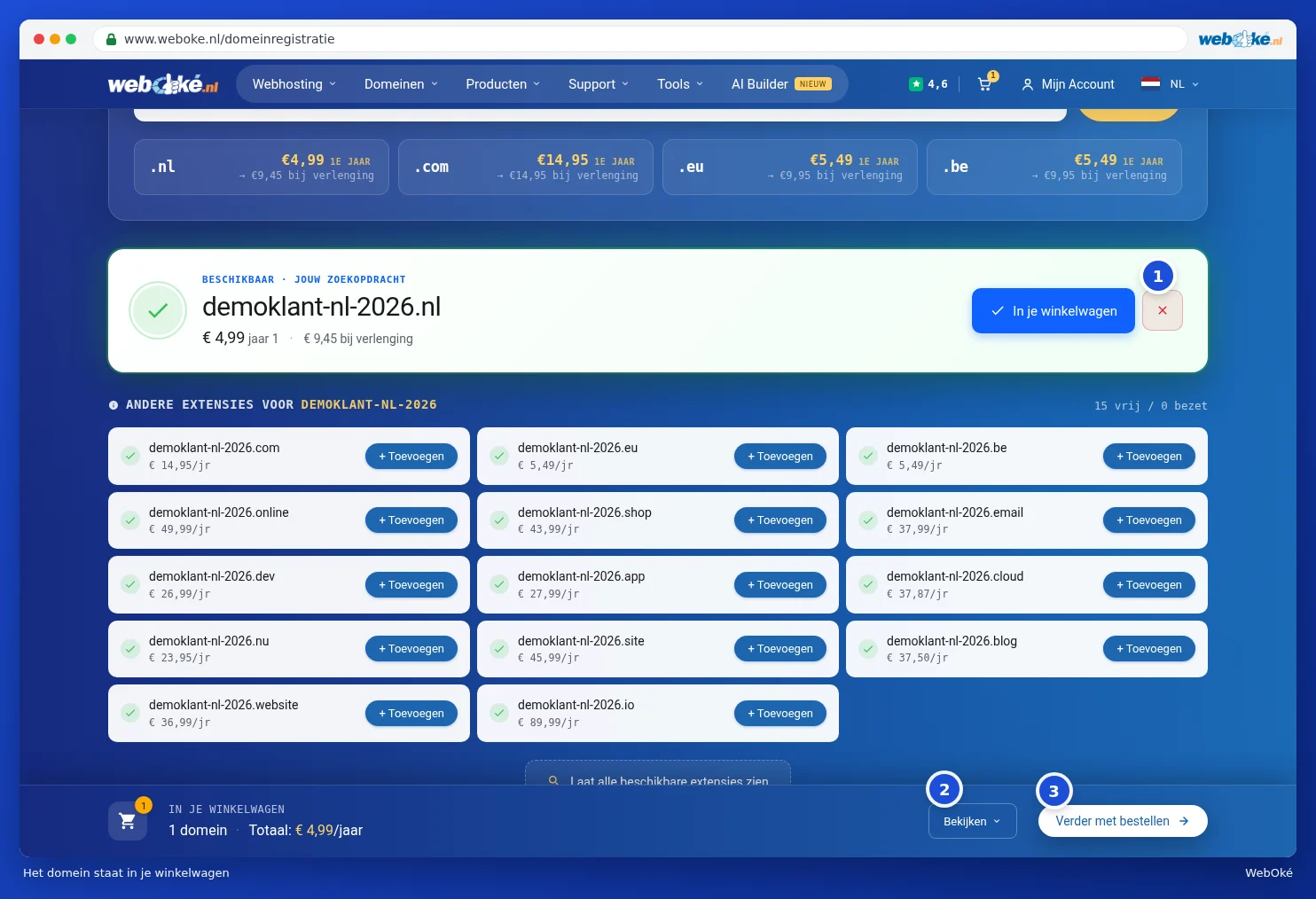This screenshot has height=899, width=1316.
Task: Add demoklant-nl-2026.email via Toevoegen
Action: click(1149, 520)
